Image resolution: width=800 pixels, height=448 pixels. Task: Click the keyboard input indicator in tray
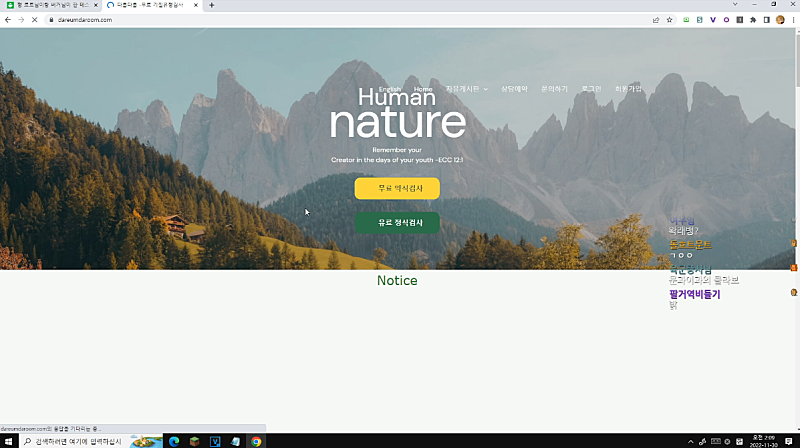pyautogui.click(x=716, y=442)
